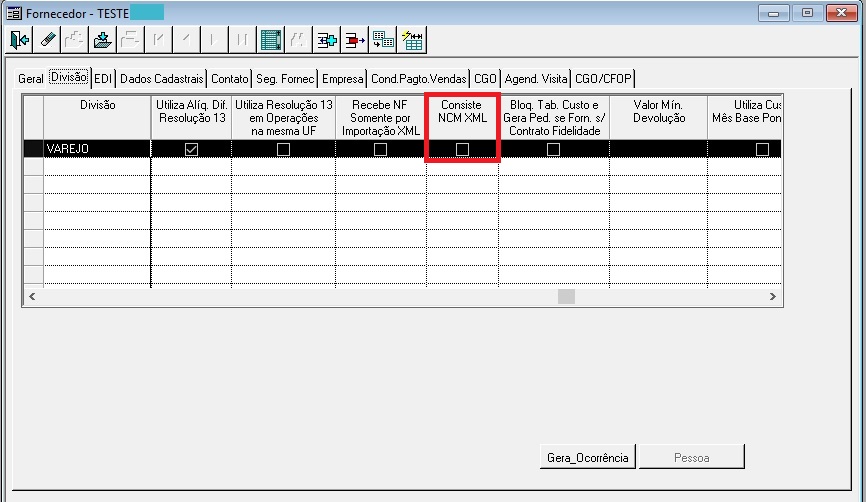Image resolution: width=866 pixels, height=502 pixels.
Task: Open the EDI tab
Action: click(103, 78)
